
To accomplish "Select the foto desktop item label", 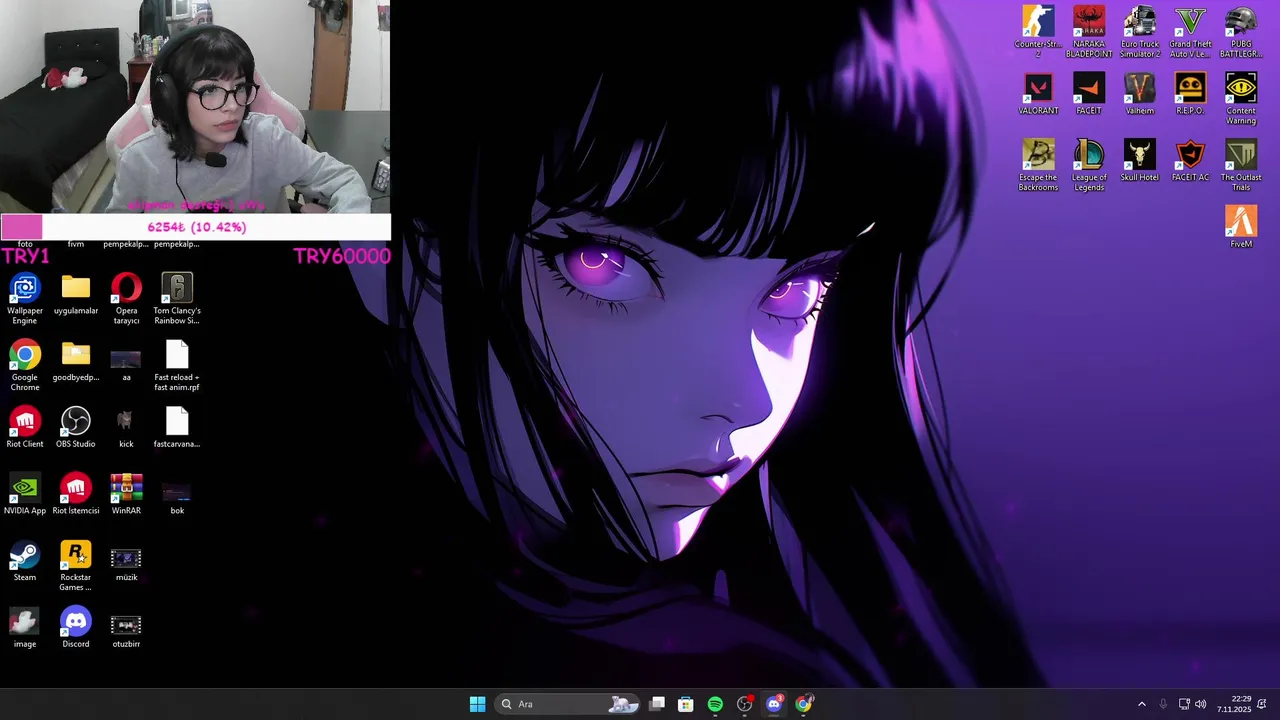I will tap(25, 244).
